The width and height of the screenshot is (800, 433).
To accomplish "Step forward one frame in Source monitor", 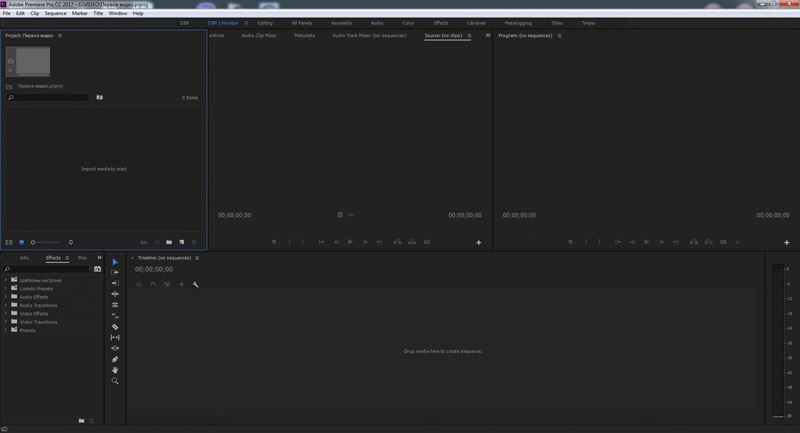I will click(365, 242).
